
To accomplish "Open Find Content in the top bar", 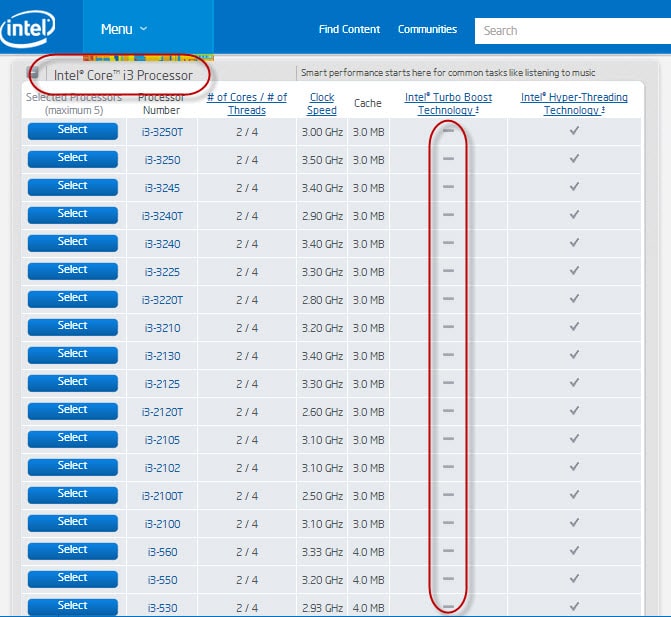I will pyautogui.click(x=349, y=30).
